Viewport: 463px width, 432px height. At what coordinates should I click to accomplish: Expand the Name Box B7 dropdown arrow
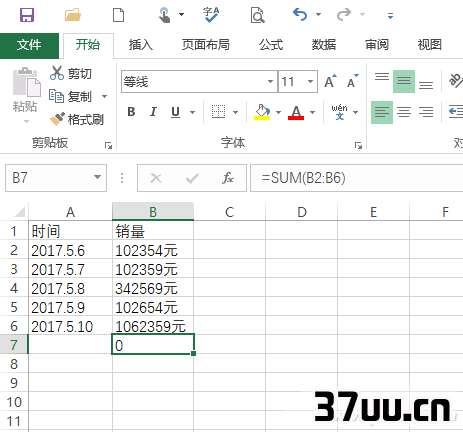(97, 177)
